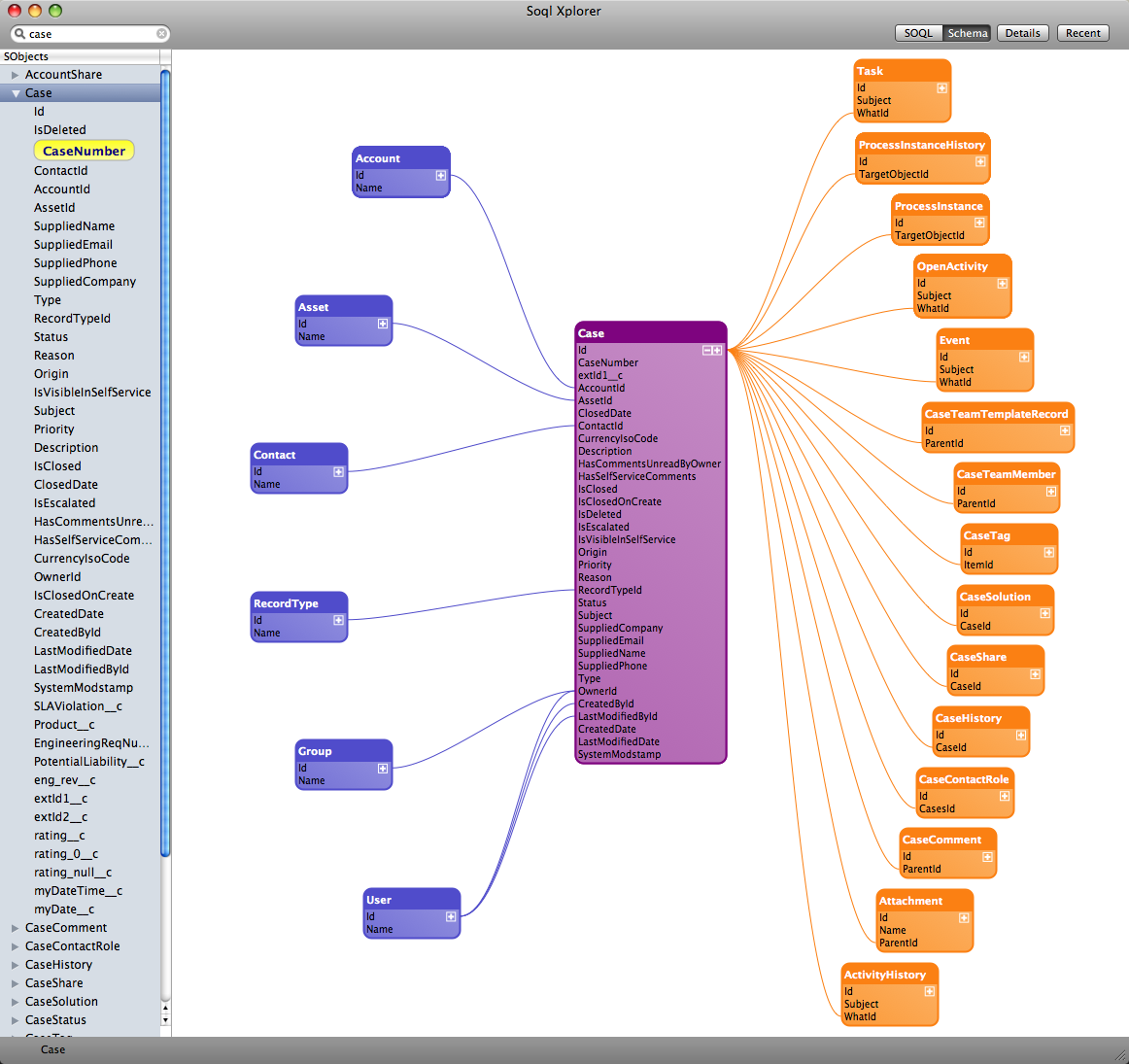This screenshot has height=1064, width=1129.
Task: Collapse the Case tree item
Action: coord(16,93)
